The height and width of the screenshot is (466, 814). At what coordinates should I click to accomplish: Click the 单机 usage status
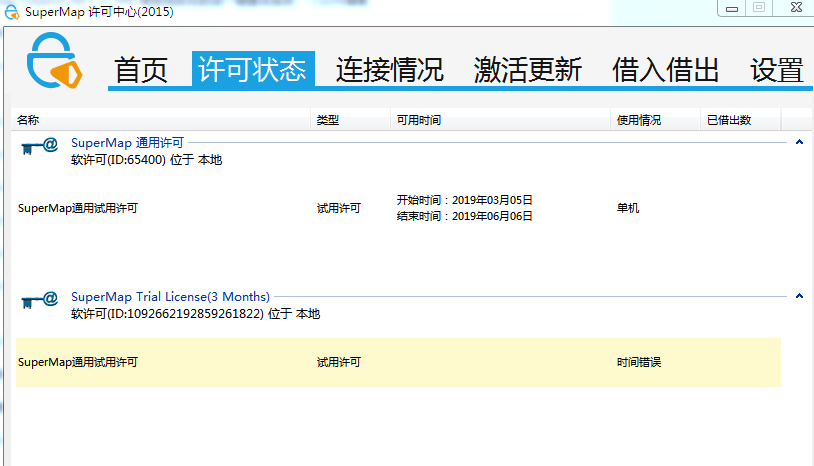pyautogui.click(x=628, y=208)
